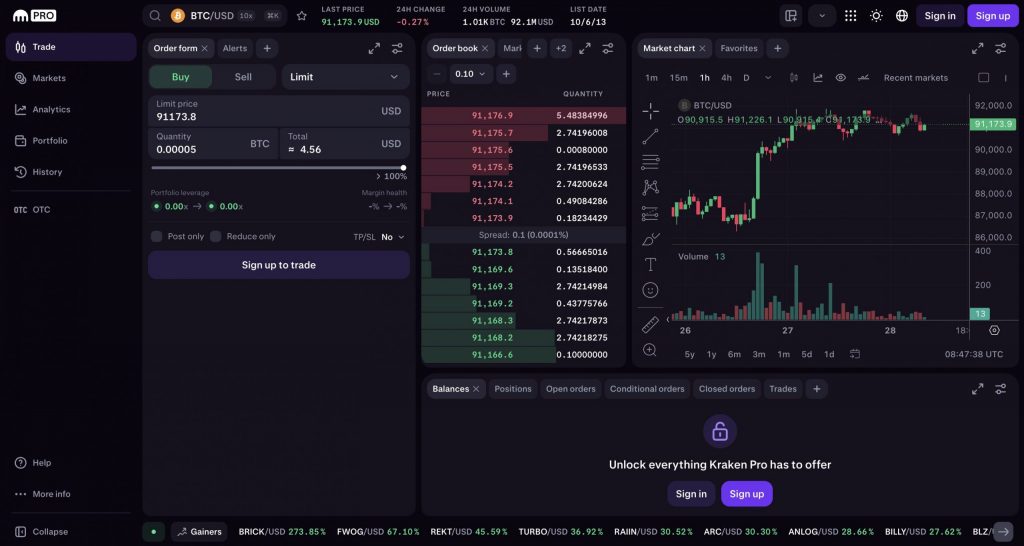
Task: Select the pattern drawing tool
Action: [x=650, y=187]
